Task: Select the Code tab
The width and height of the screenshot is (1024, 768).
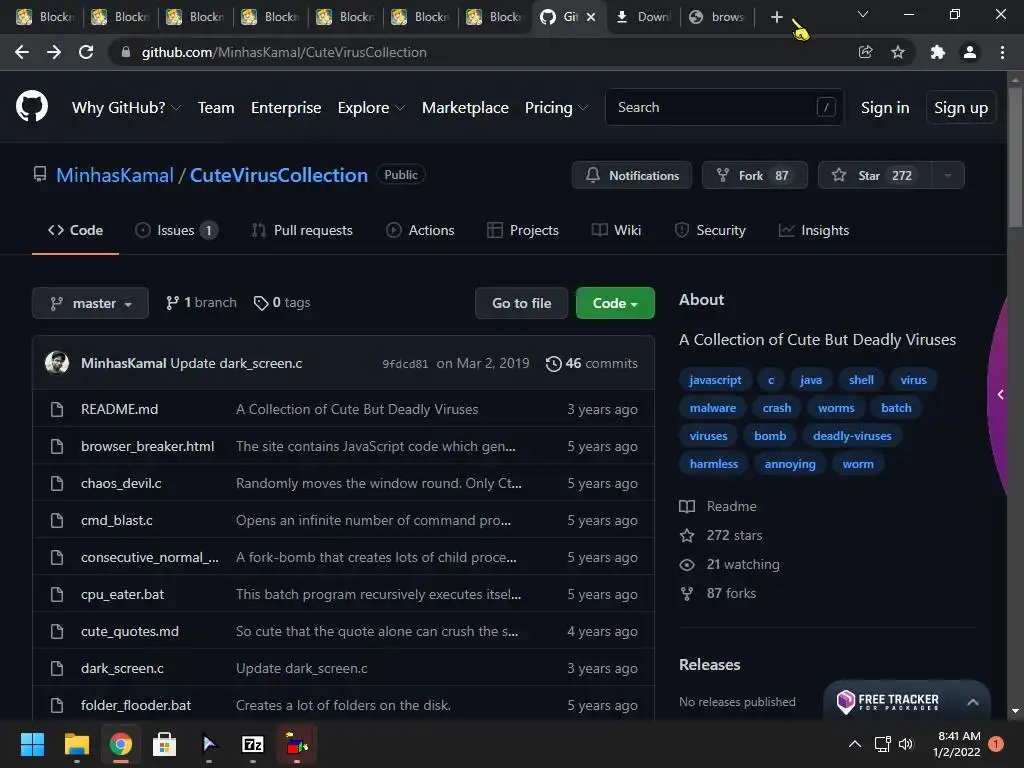Action: (x=75, y=231)
